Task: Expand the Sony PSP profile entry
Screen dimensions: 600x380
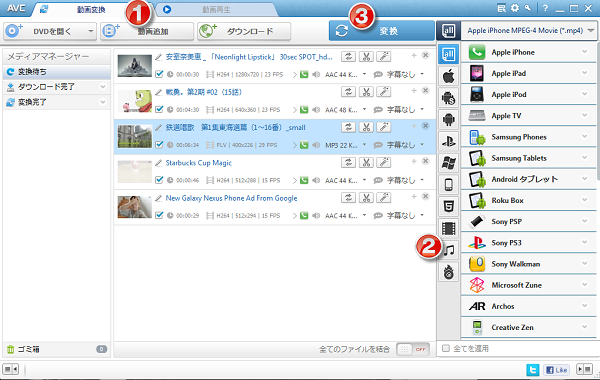Action: 528,221
